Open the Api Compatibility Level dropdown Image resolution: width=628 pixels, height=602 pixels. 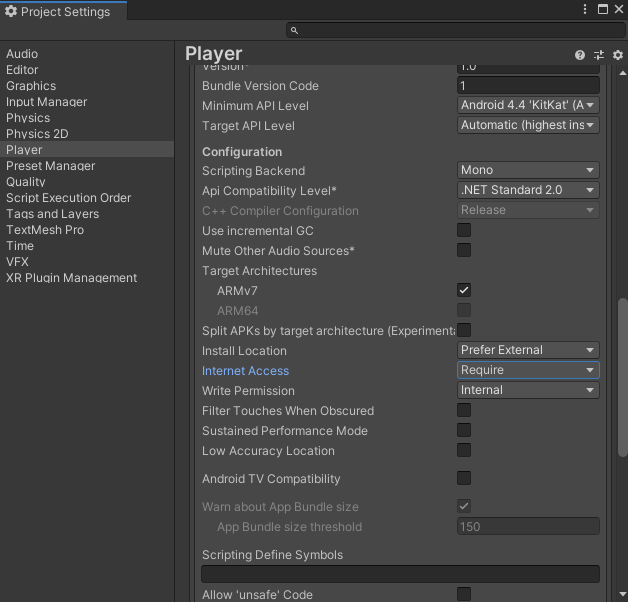point(528,190)
